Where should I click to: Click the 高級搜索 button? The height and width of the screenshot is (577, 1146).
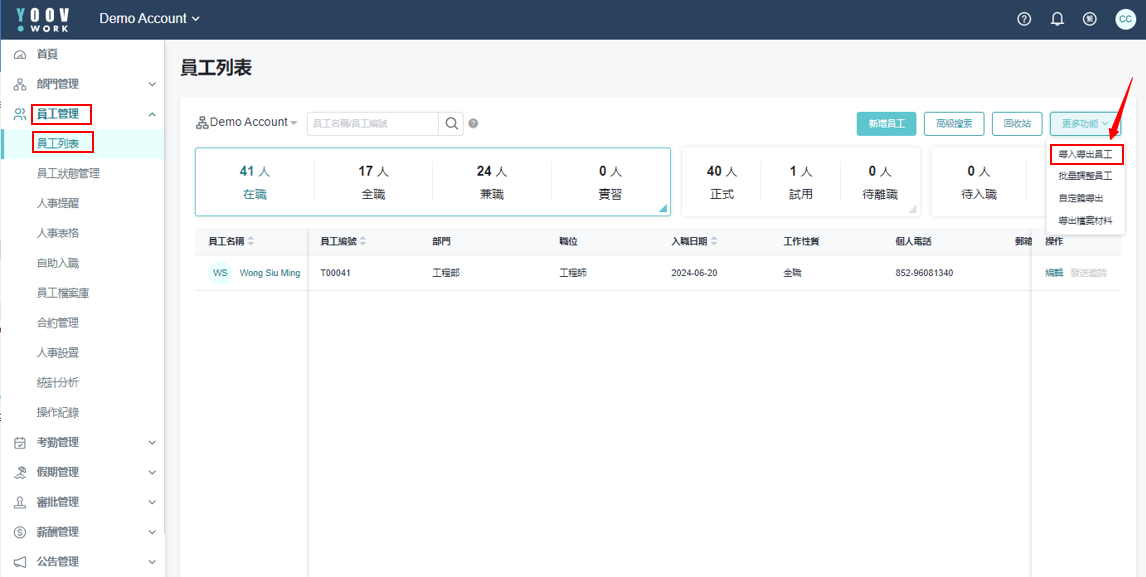(x=954, y=124)
